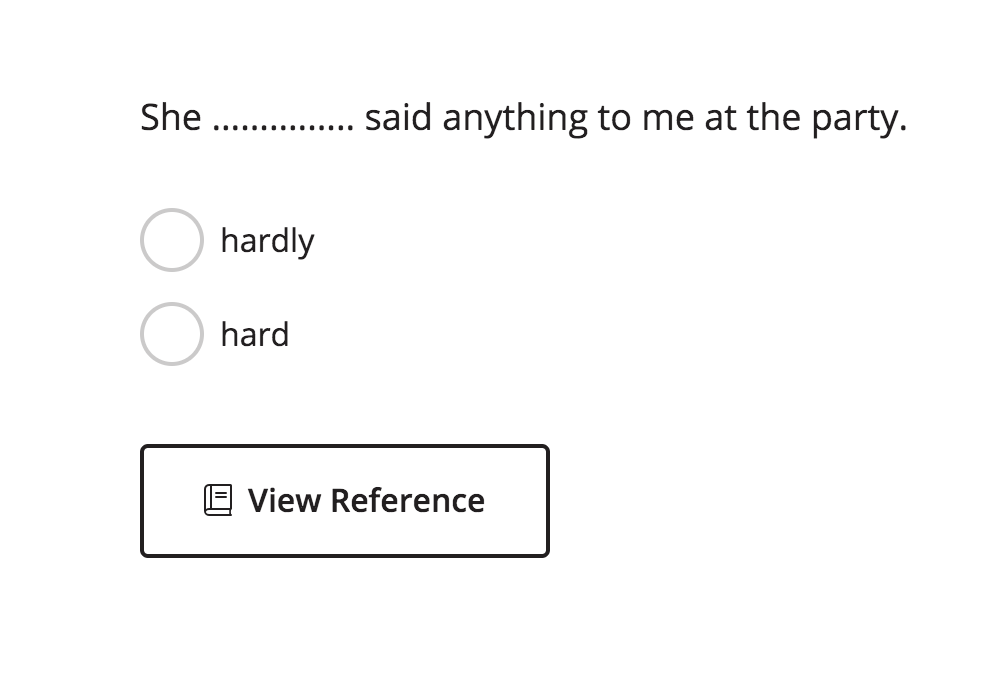
Task: Click the question sentence about the party
Action: pos(523,118)
